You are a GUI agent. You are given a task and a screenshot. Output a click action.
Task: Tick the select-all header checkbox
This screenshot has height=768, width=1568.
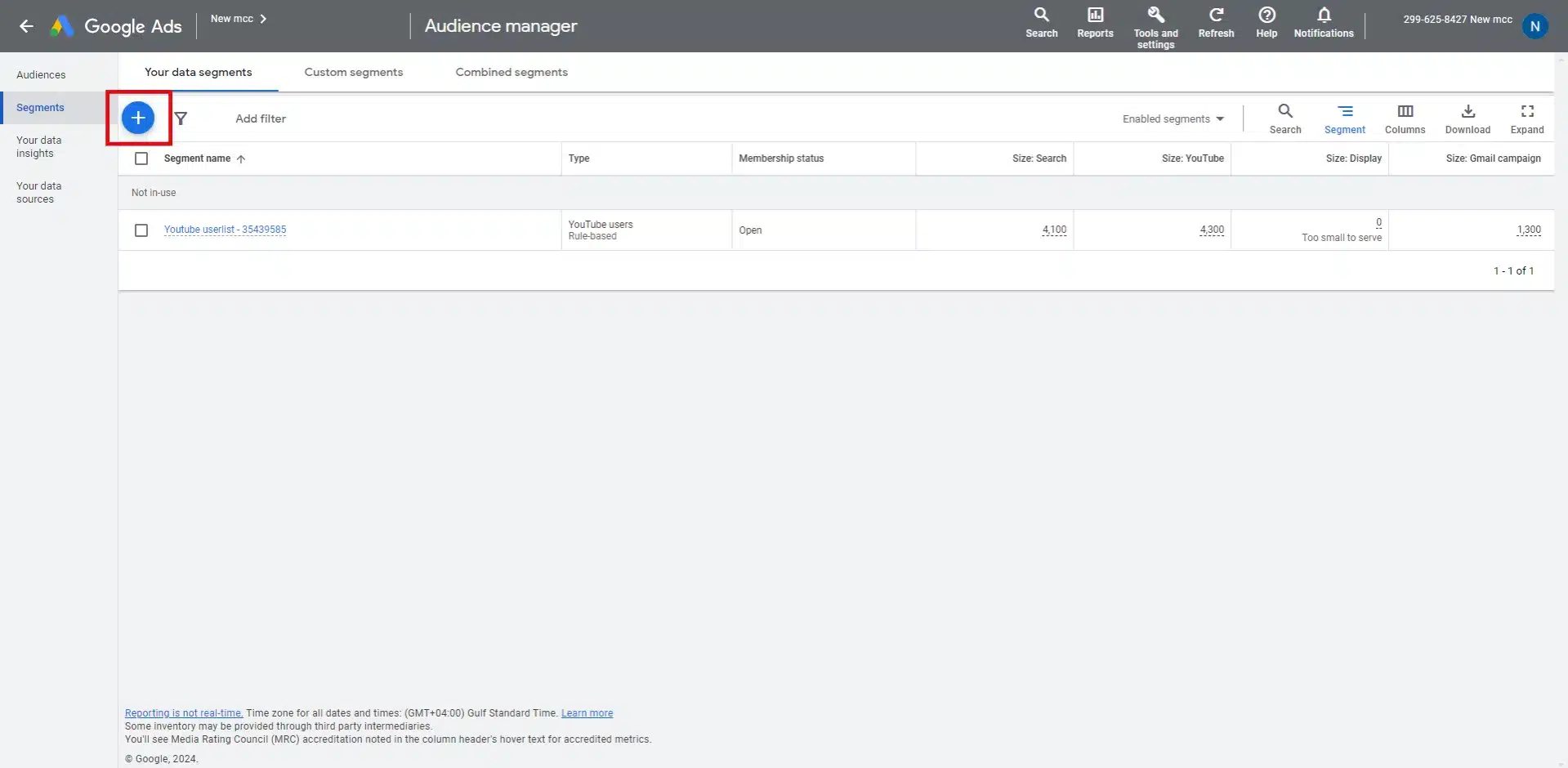(x=141, y=159)
